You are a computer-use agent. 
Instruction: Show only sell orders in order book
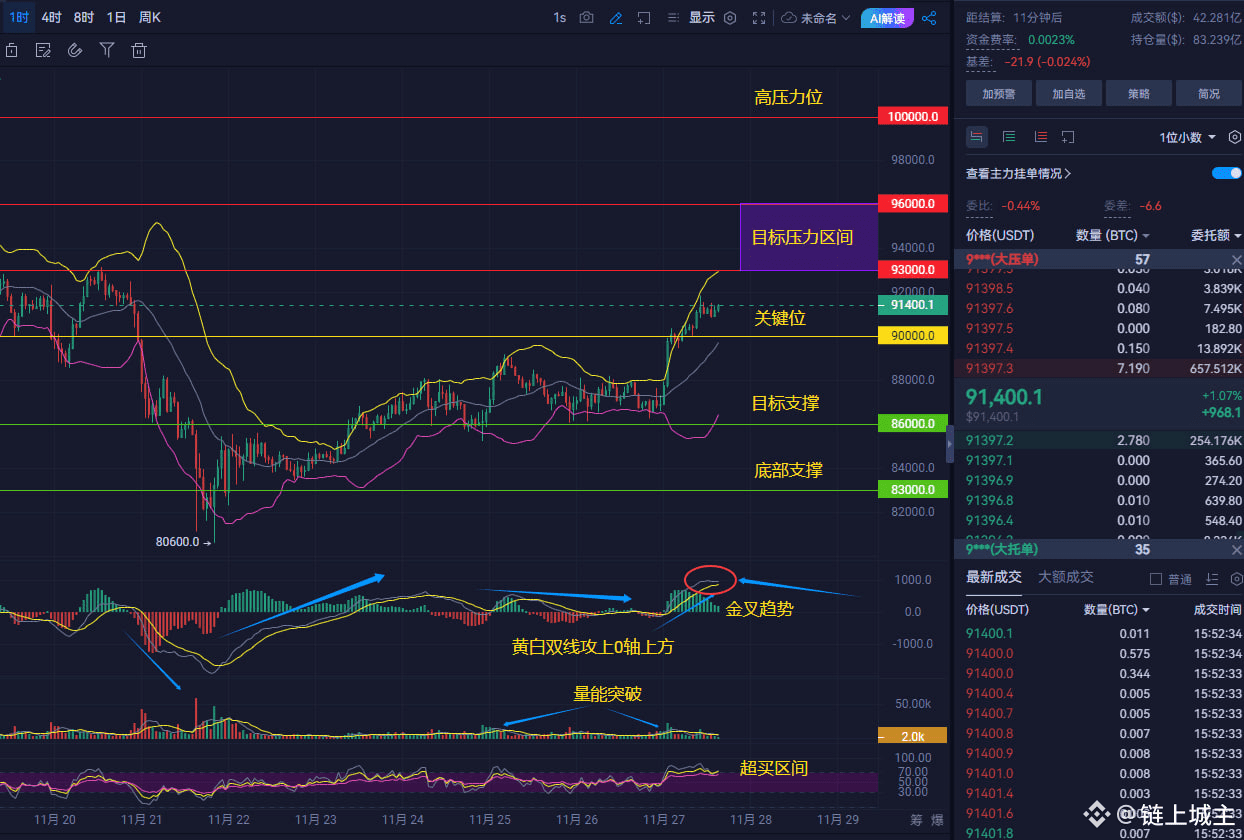[1040, 137]
